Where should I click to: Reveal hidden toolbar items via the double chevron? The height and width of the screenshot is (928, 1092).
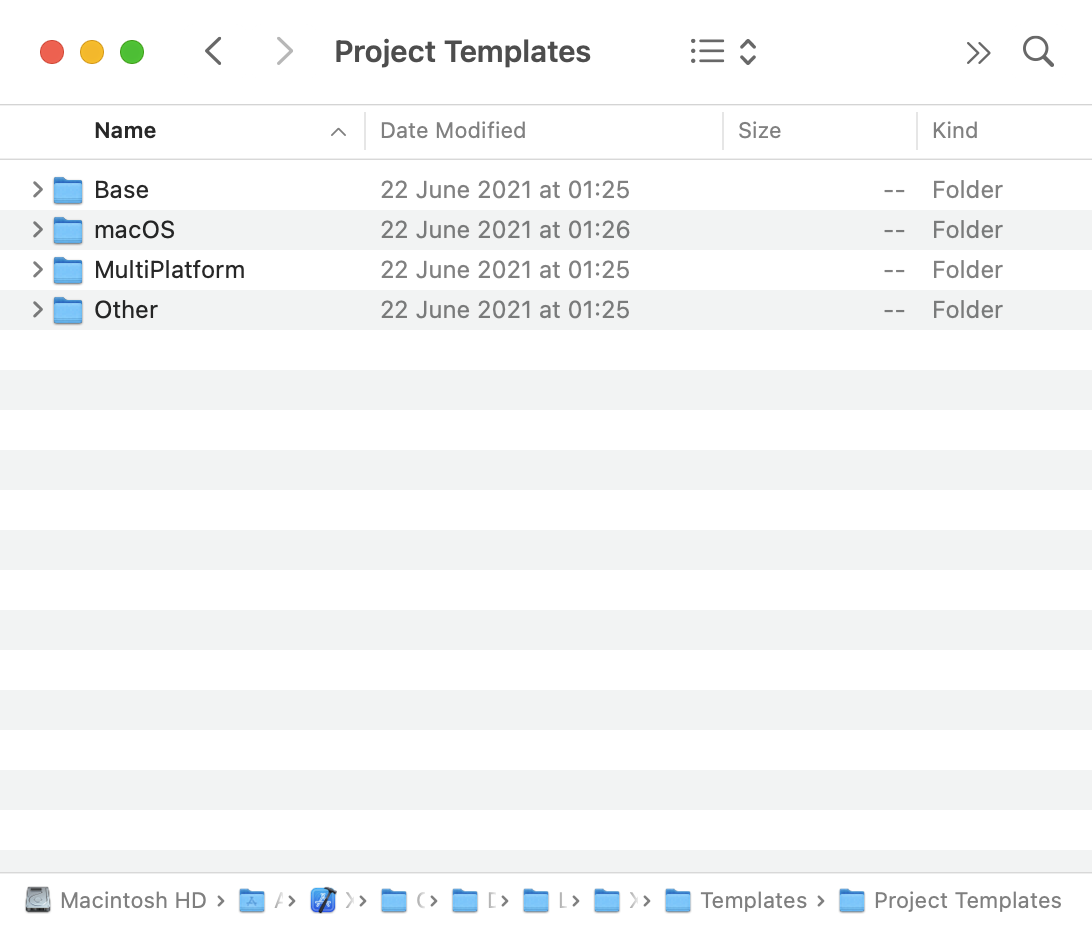[x=978, y=51]
